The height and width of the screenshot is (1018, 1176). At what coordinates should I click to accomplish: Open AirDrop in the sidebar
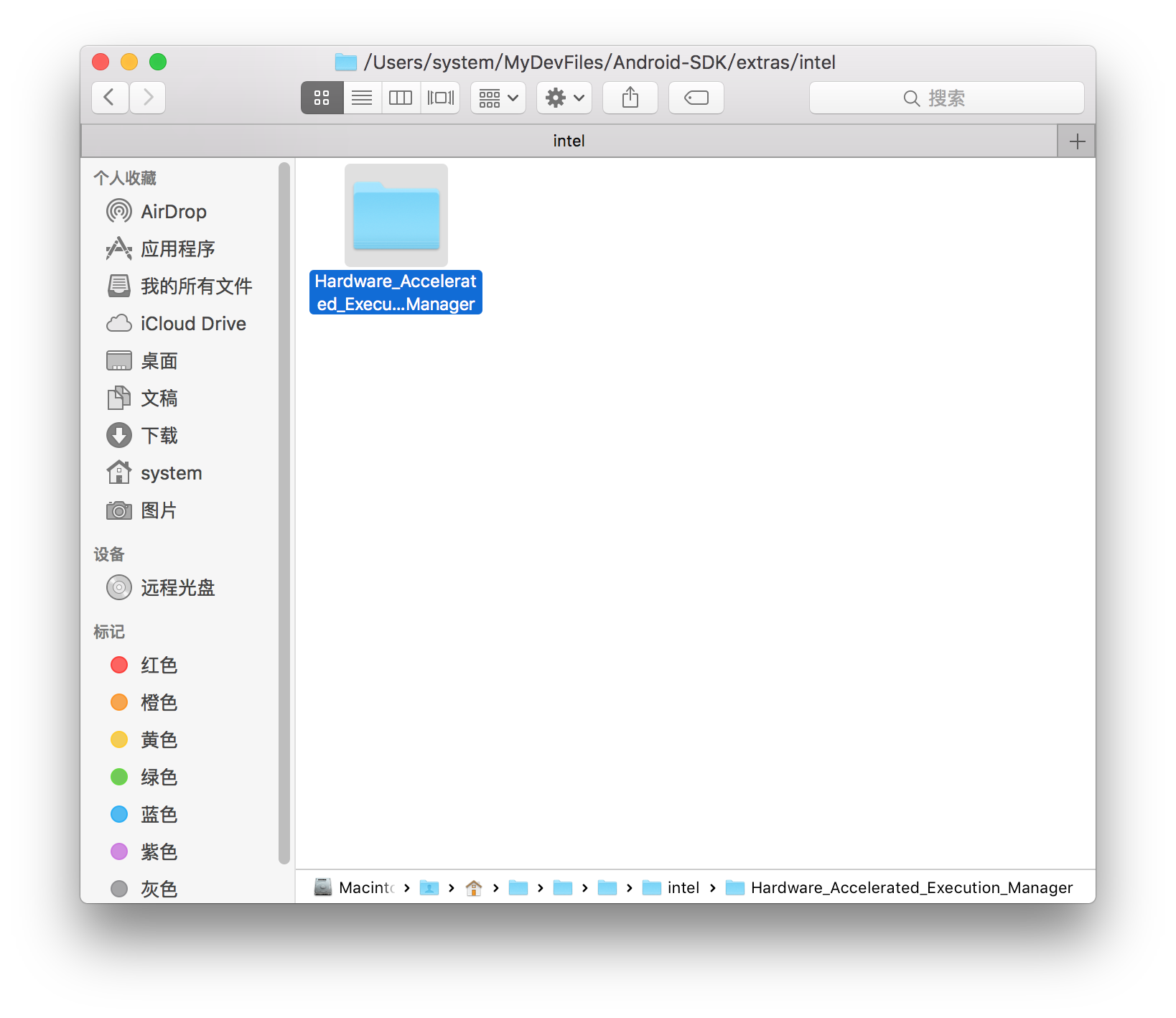[173, 212]
